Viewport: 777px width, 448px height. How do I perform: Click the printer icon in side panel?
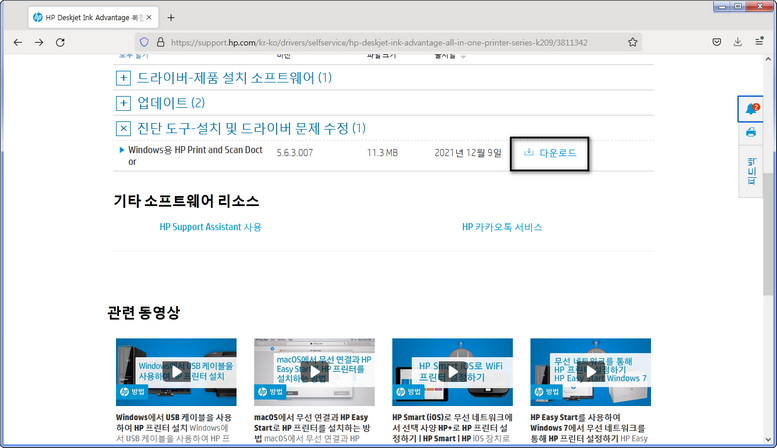tap(751, 133)
